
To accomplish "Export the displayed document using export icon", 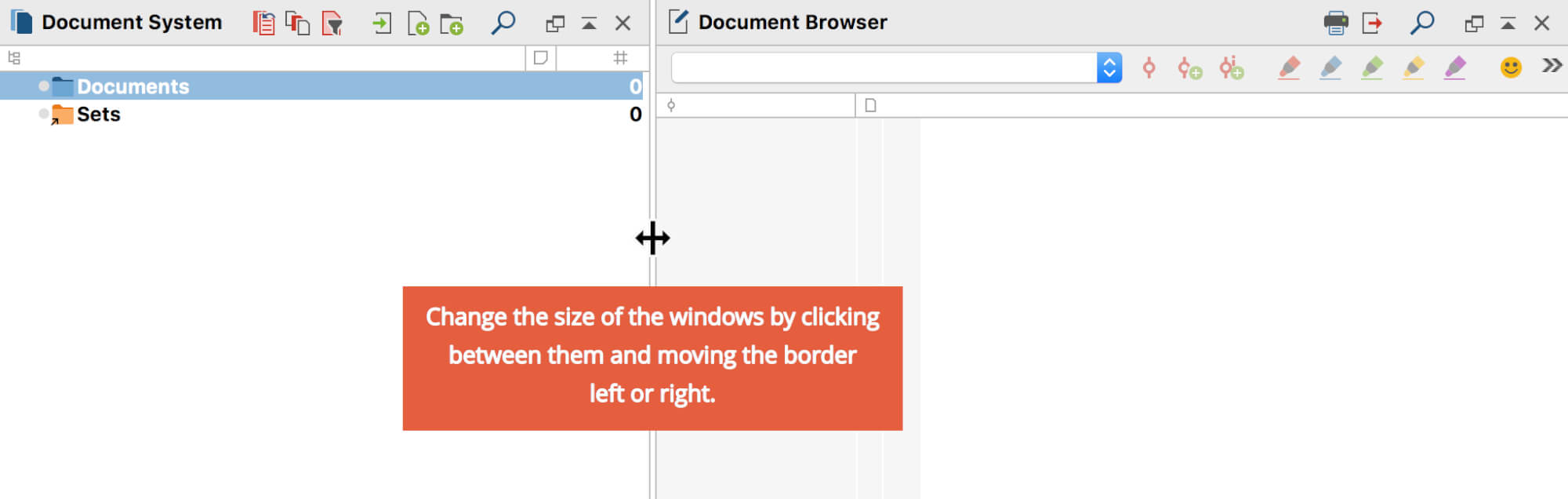I will click(x=1372, y=23).
